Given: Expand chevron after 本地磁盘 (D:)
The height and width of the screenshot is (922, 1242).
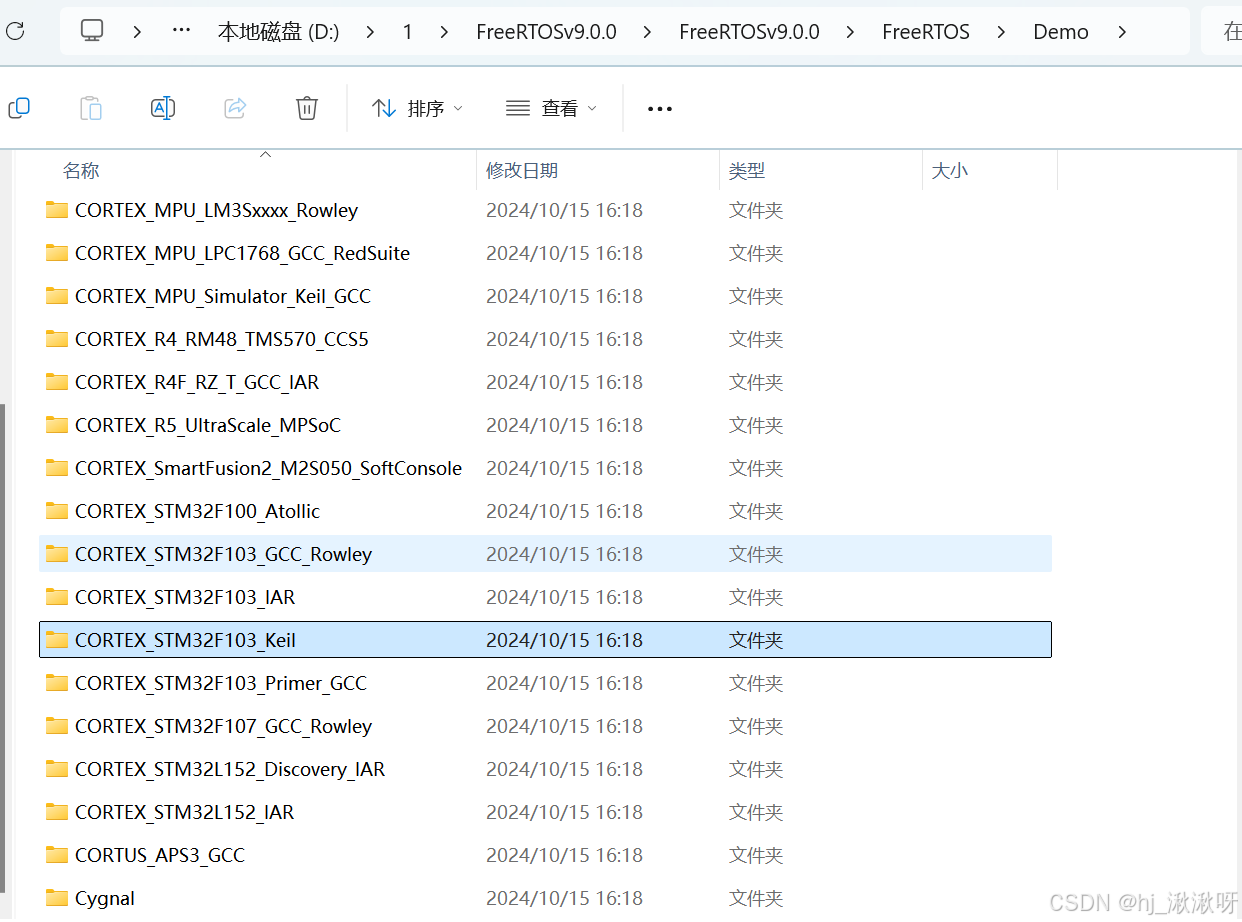Looking at the screenshot, I should click(x=370, y=32).
